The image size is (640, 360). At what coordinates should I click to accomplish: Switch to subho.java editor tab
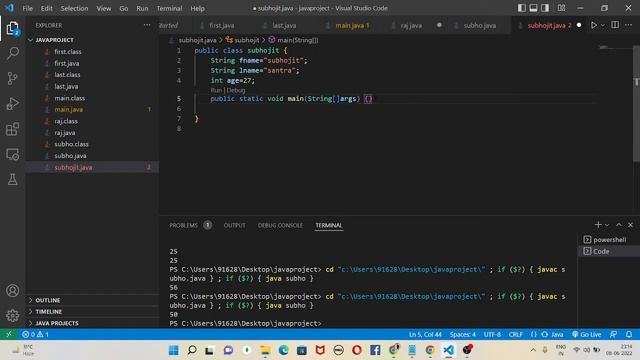(480, 25)
